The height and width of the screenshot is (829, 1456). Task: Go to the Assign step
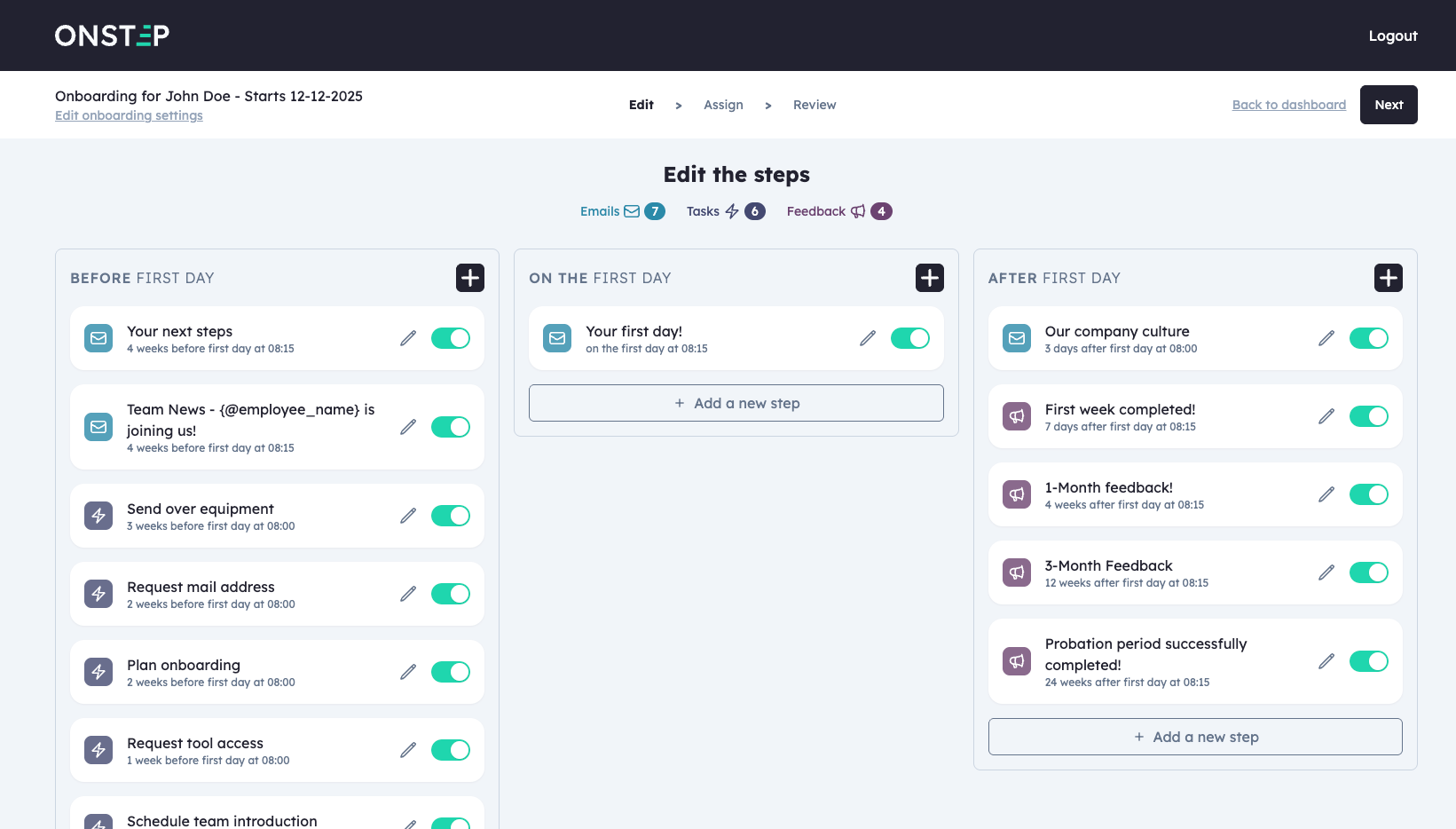point(723,105)
